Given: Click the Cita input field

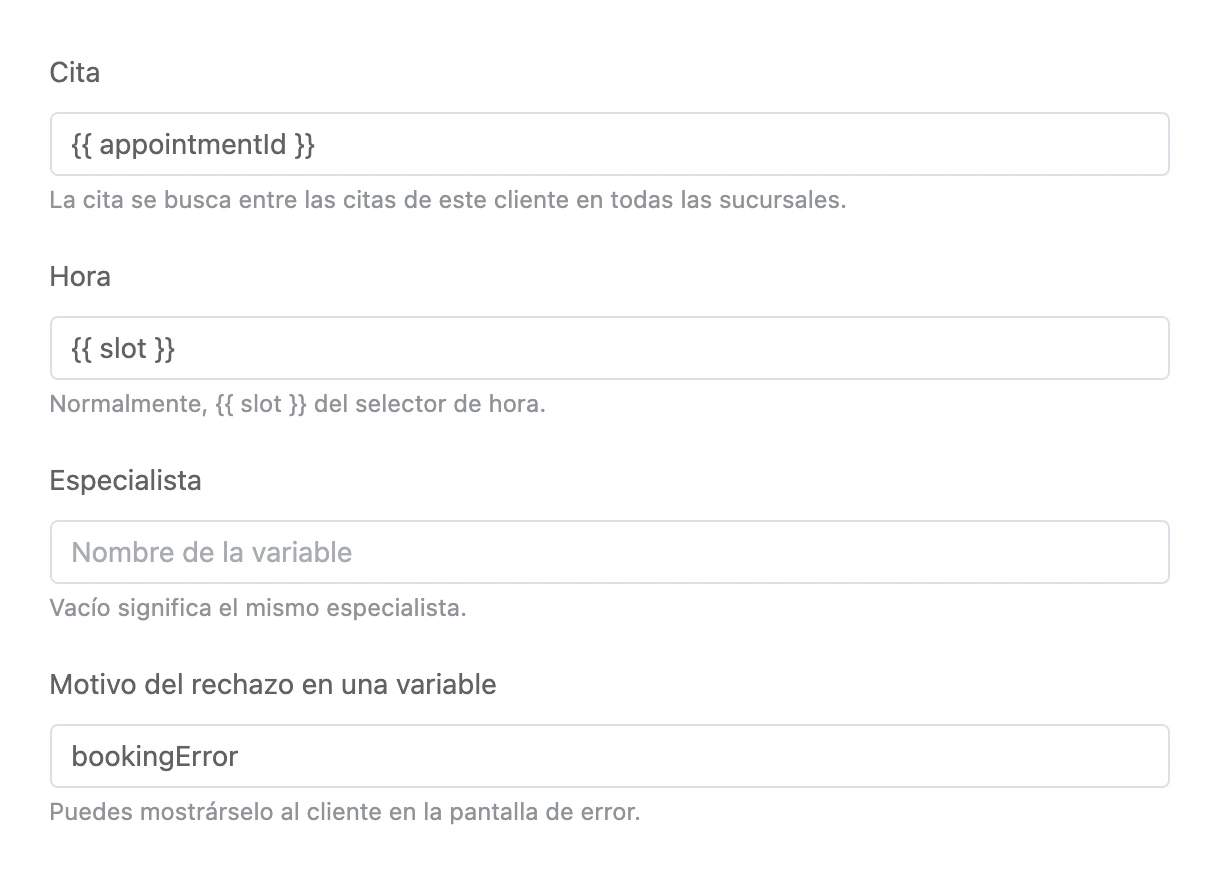Looking at the screenshot, I should tap(609, 144).
